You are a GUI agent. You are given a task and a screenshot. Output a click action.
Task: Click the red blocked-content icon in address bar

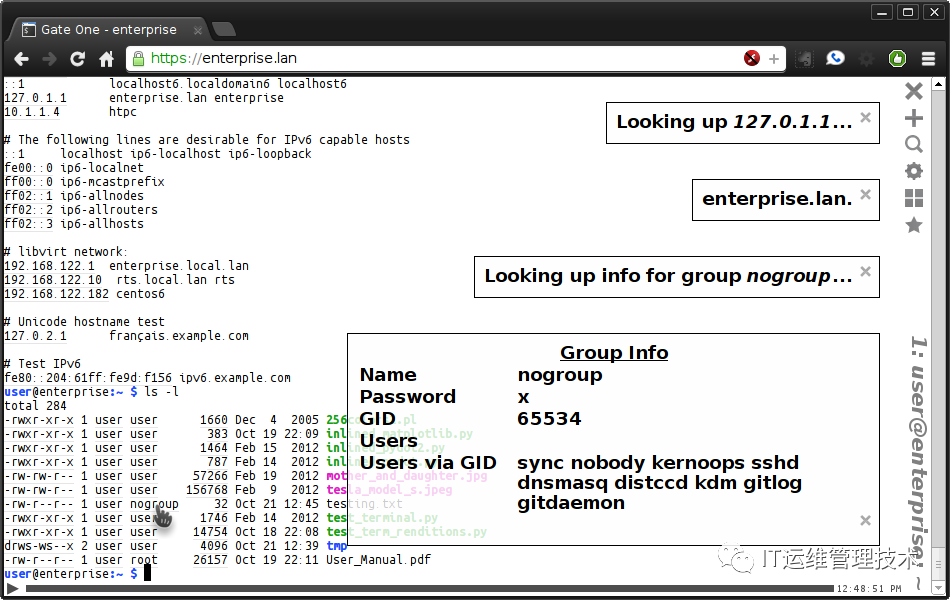click(x=752, y=58)
